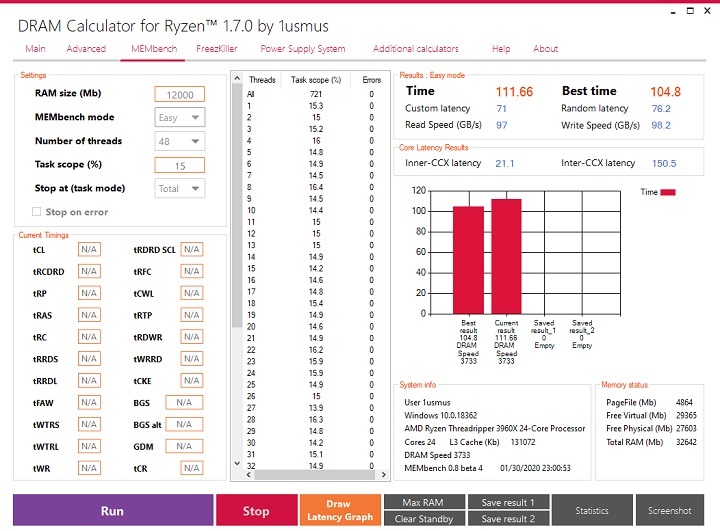Image resolution: width=720 pixels, height=531 pixels.
Task: Click the Save result 1 button
Action: point(508,502)
